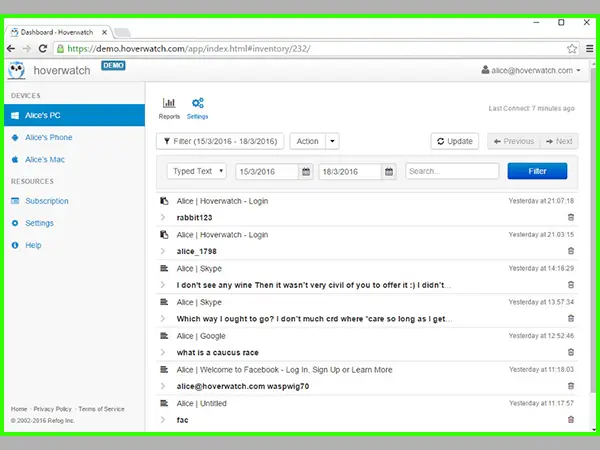
Task: Select Alice's PC device
Action: pos(75,115)
